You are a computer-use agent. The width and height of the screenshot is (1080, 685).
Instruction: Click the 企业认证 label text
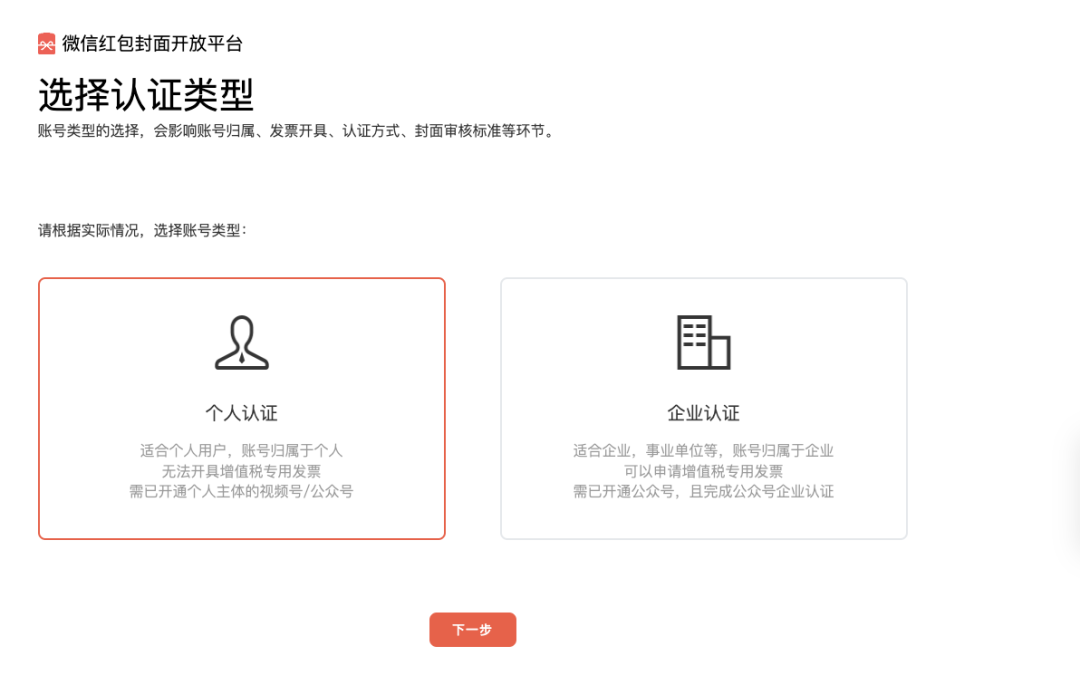click(704, 413)
